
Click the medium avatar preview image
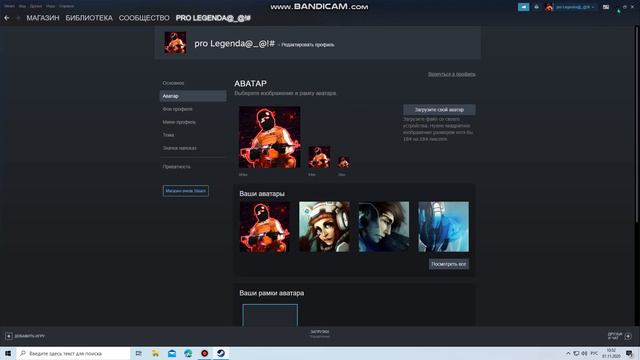coord(319,157)
